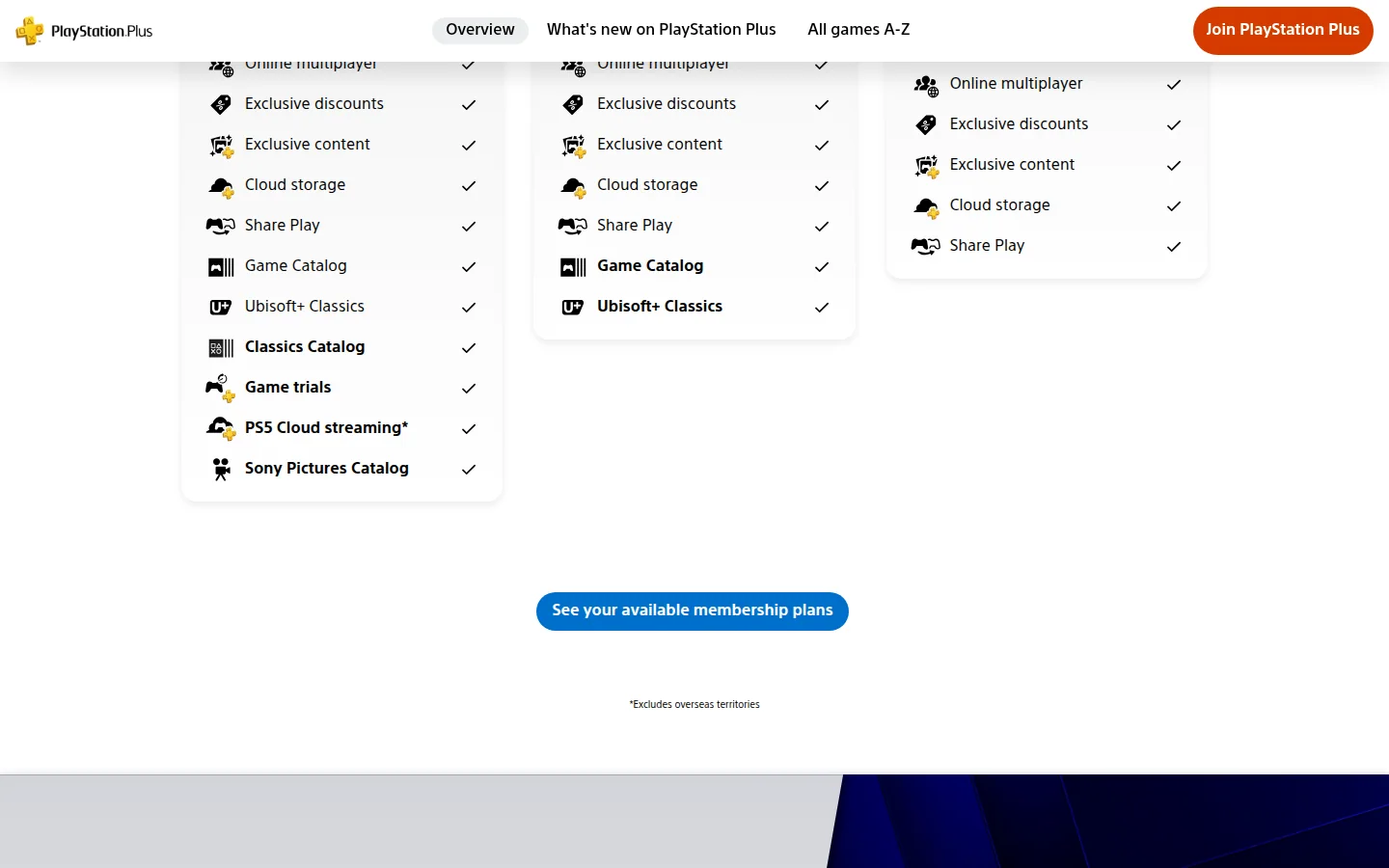The image size is (1389, 868).
Task: Click 'Exclusive discounts' text in rightmost card
Action: coord(1020,124)
